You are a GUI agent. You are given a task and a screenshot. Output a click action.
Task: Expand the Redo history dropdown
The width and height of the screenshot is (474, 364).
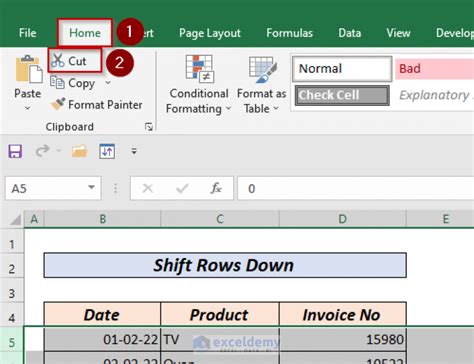pyautogui.click(x=59, y=151)
